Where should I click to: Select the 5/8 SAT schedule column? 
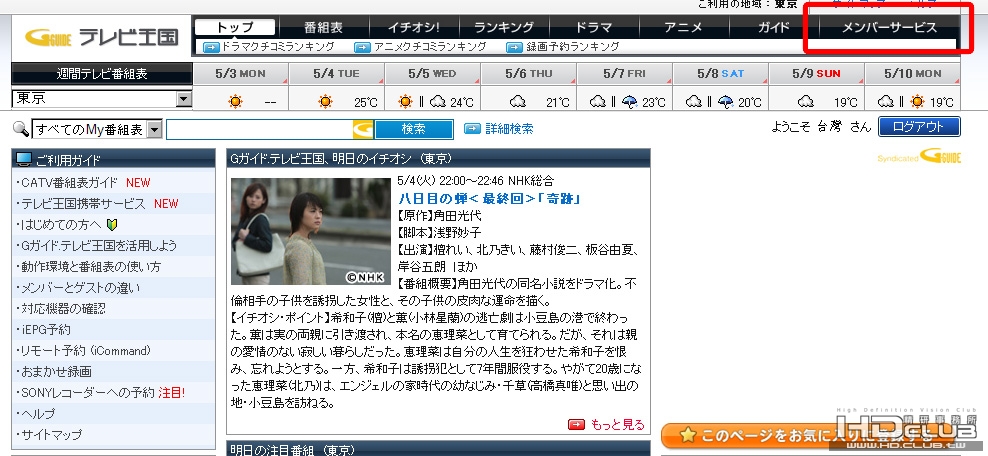point(720,74)
